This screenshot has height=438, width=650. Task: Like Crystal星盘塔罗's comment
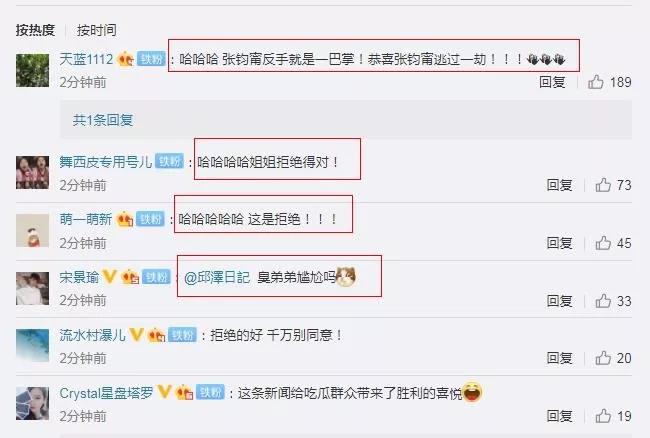[603, 416]
